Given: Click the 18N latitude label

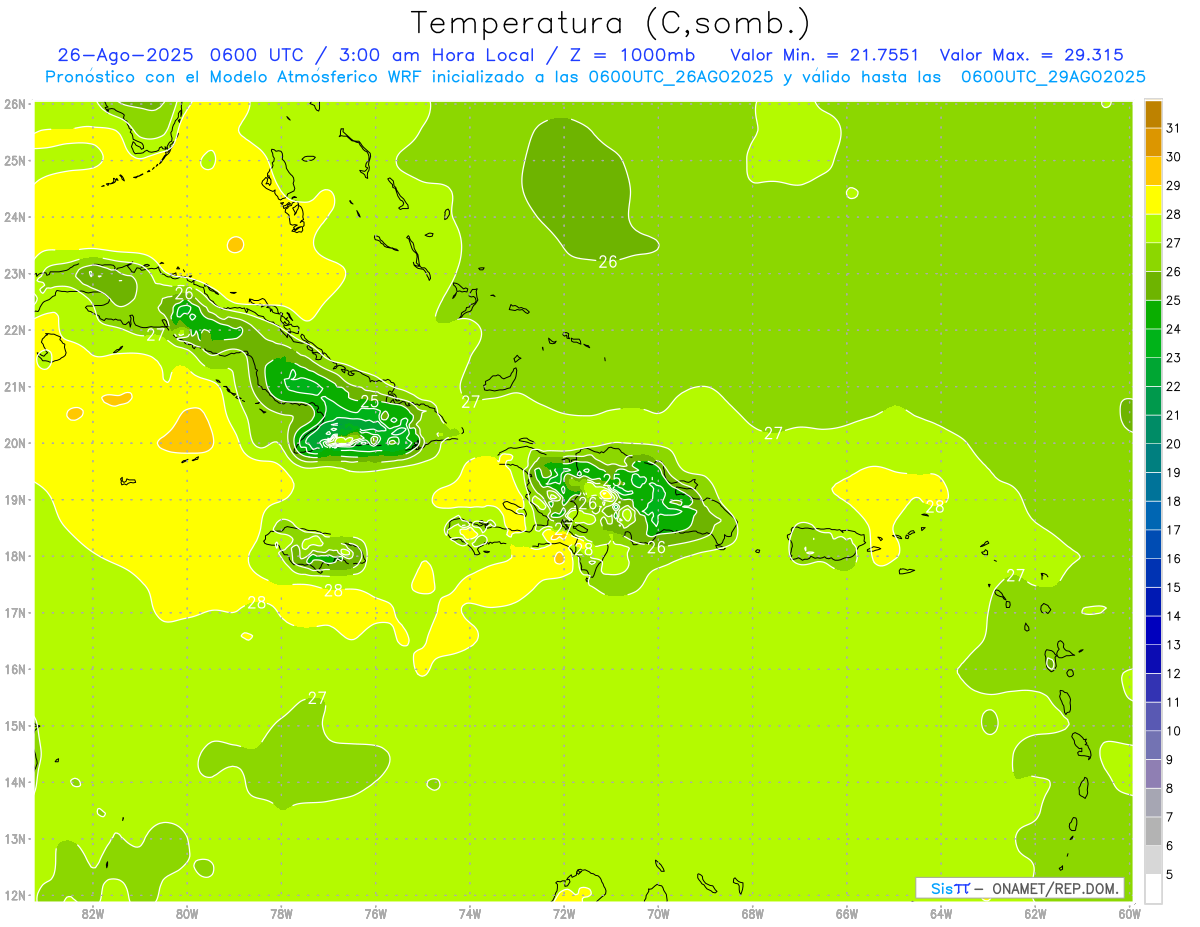Looking at the screenshot, I should 14,556.
